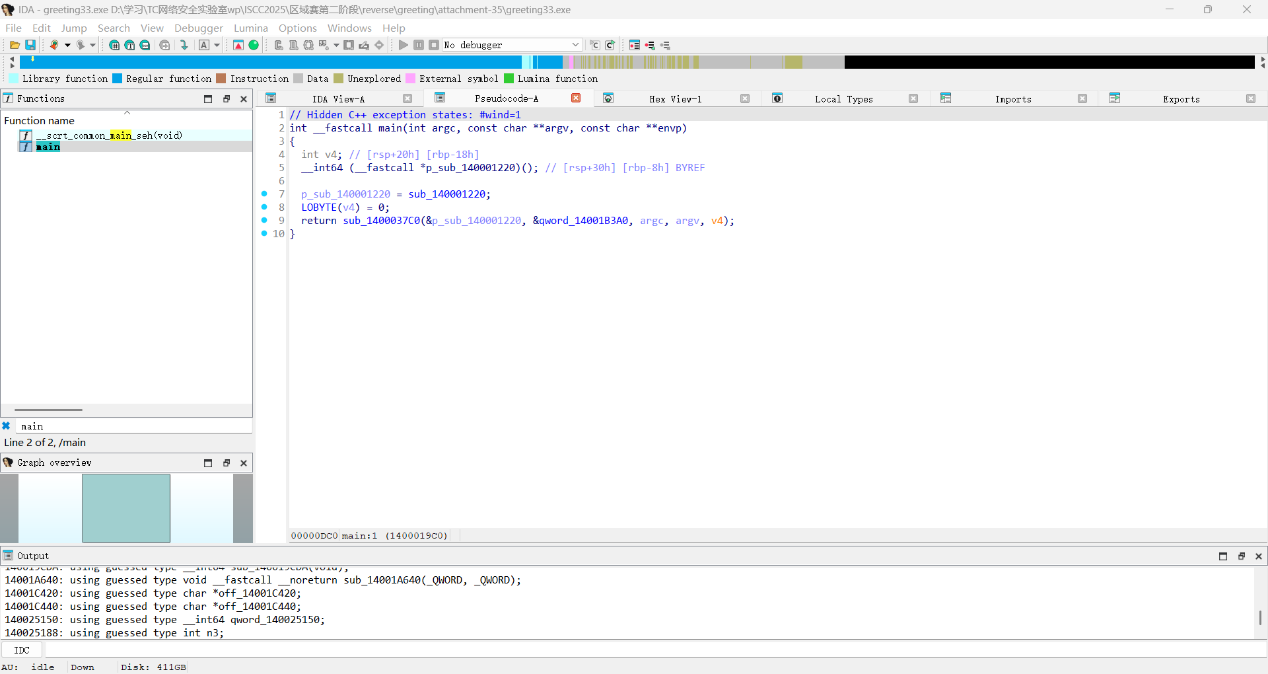Switch to the Local Types tab
The image size is (1268, 674).
coord(844,99)
